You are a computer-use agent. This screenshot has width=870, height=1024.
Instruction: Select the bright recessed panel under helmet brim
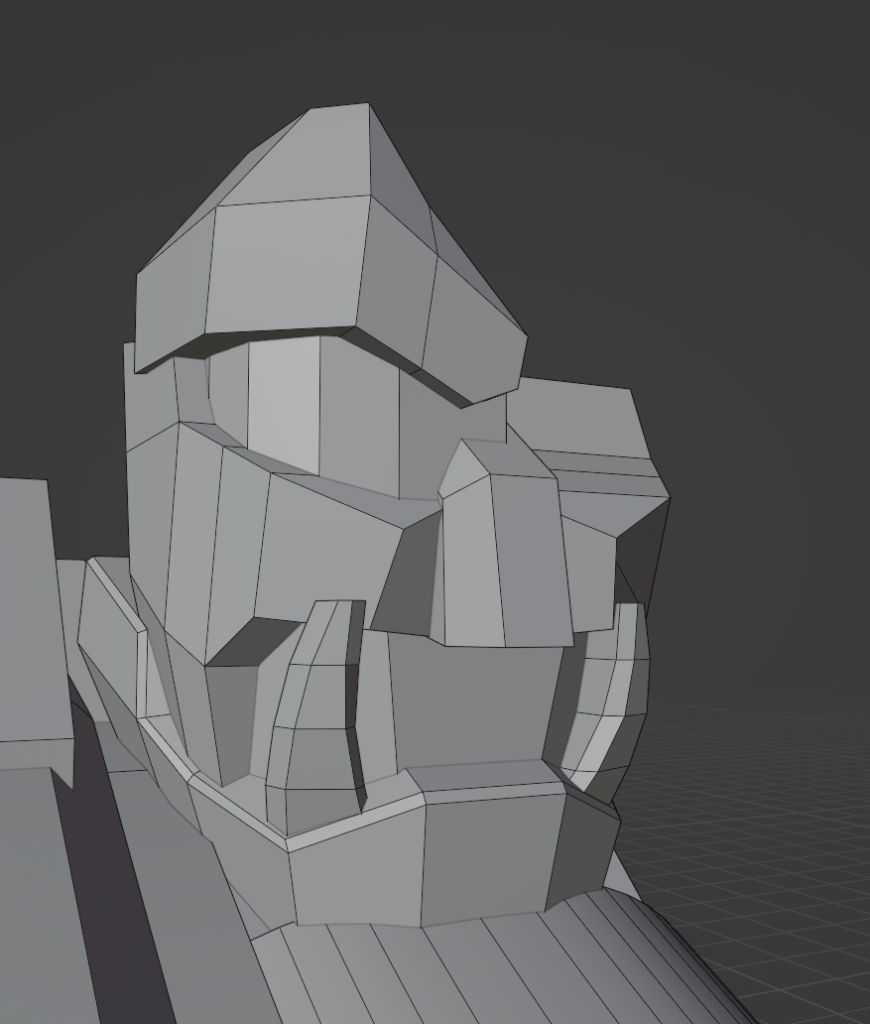283,400
